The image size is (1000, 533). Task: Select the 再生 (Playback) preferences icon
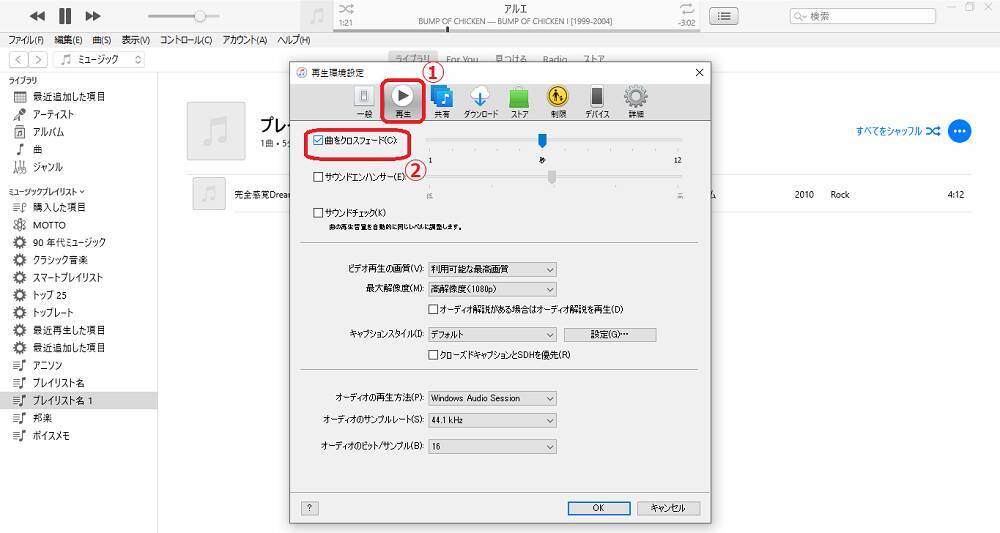[x=402, y=101]
